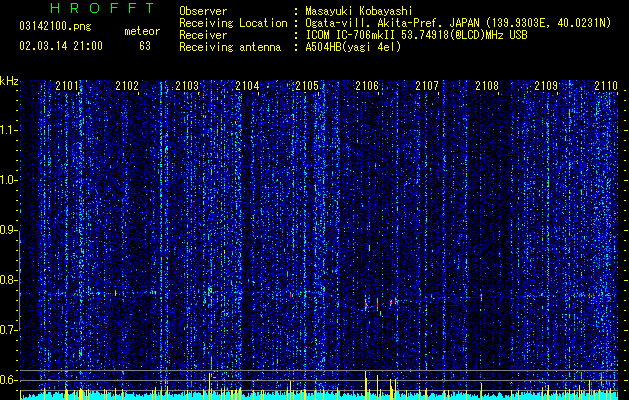Image resolution: width=629 pixels, height=400 pixels.
Task: Click the date stamp 02.03.14 21:00
Action: tap(61, 46)
